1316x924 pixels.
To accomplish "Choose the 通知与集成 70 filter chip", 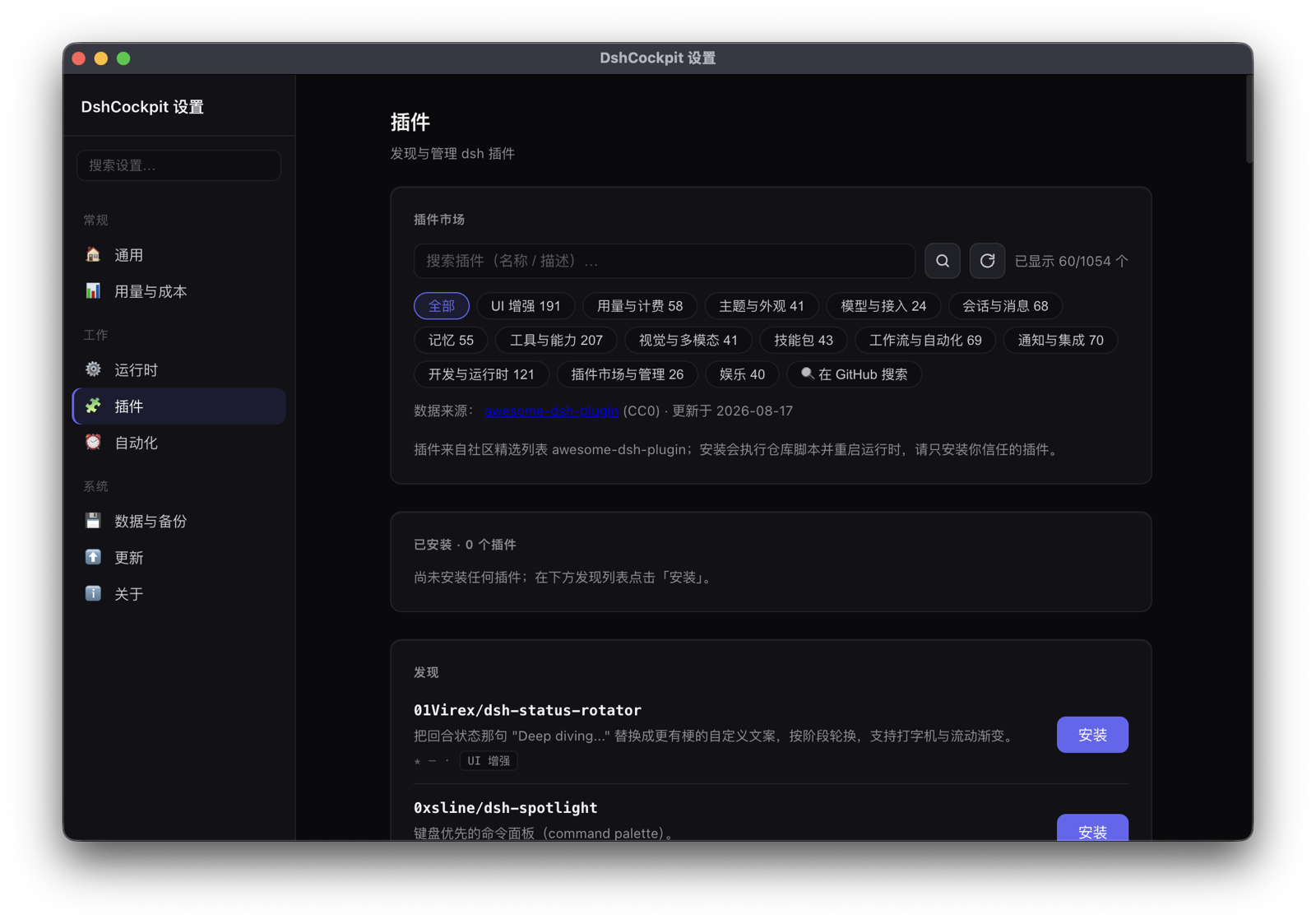I will (x=1061, y=340).
